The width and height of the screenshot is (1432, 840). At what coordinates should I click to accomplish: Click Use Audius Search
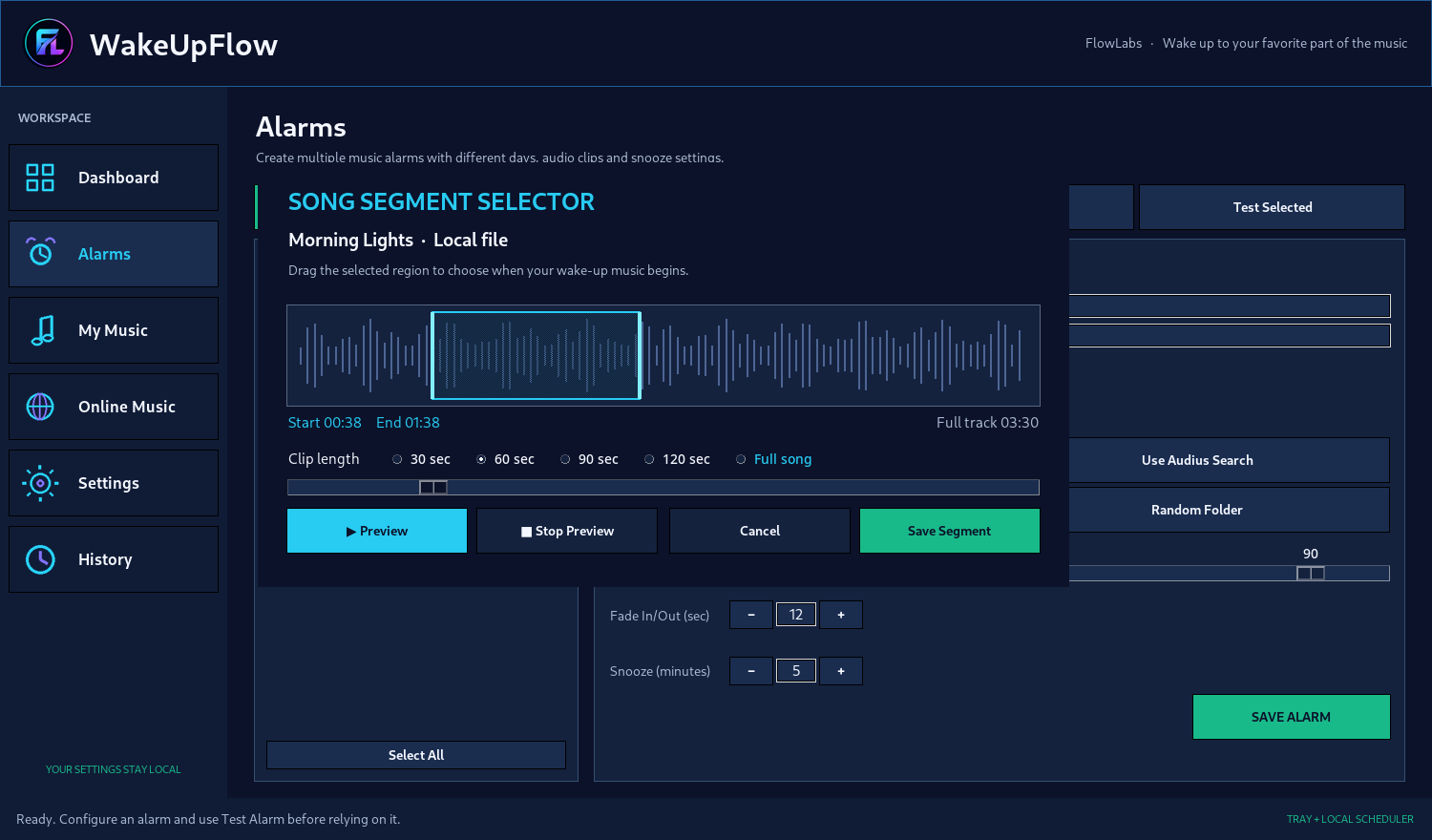click(x=1197, y=460)
